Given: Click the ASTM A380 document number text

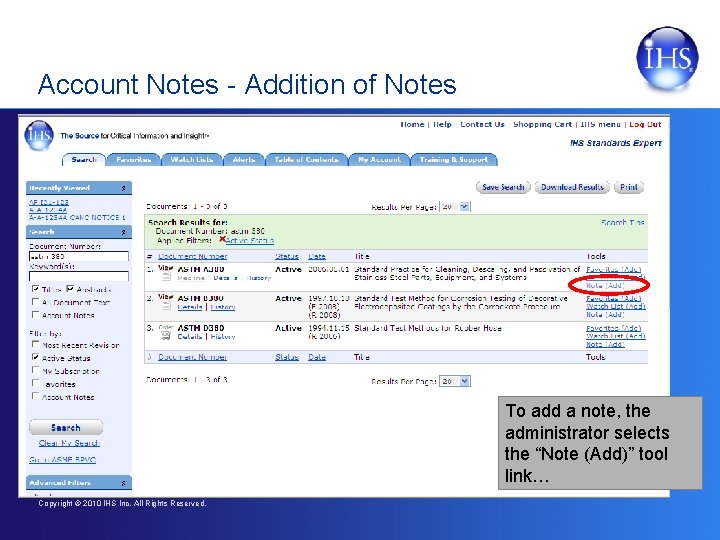Looking at the screenshot, I should point(201,269).
